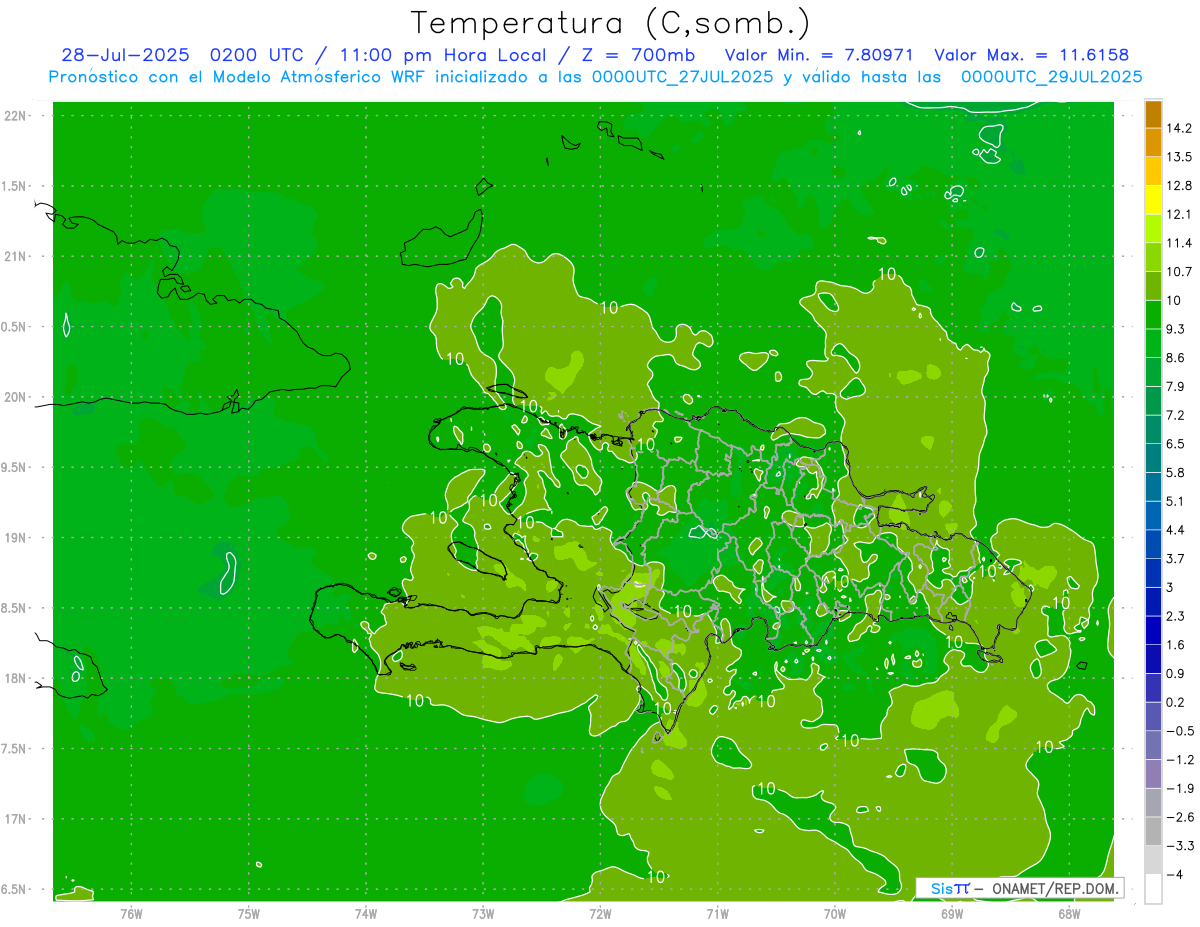
Task: Click the 11.4 colorbar value
Action: (1179, 243)
